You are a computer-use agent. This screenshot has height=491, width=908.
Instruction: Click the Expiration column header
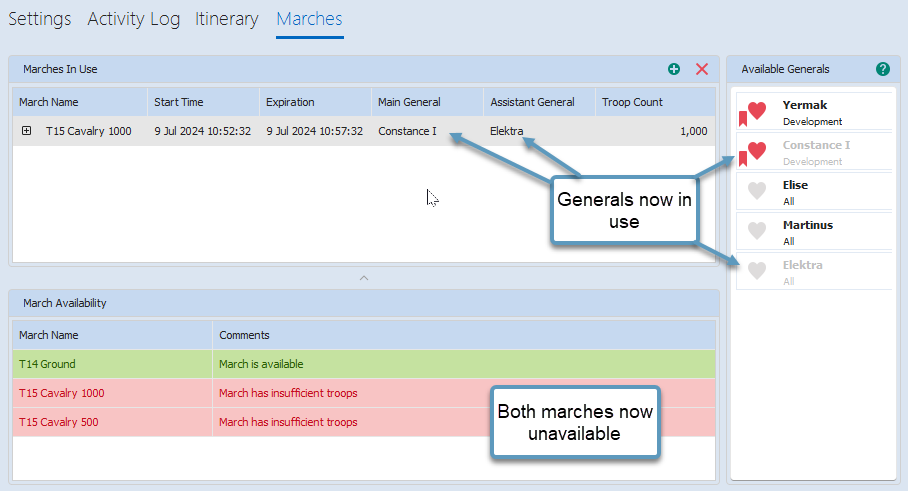click(290, 102)
